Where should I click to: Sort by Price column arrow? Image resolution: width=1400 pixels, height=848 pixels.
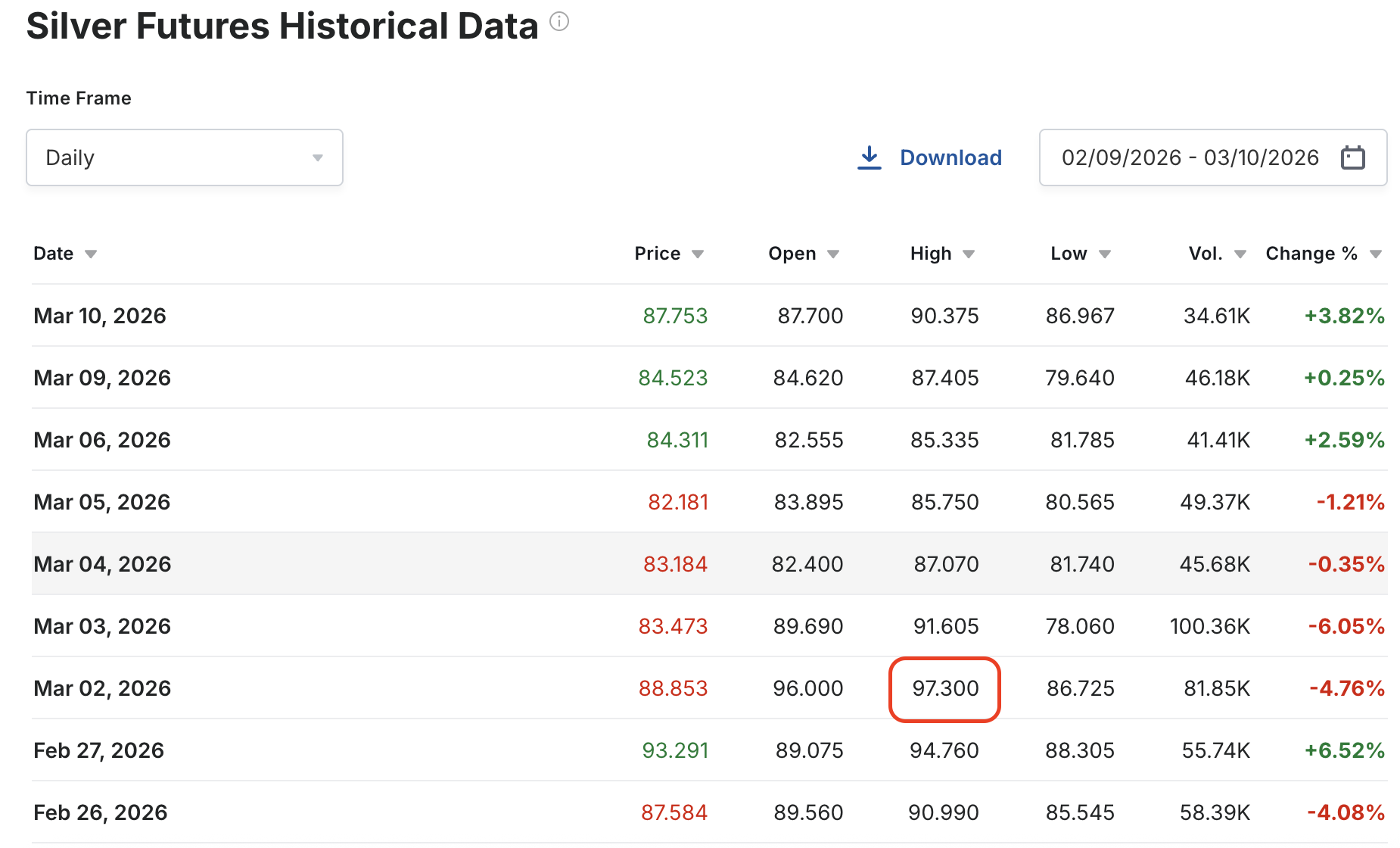point(698,254)
